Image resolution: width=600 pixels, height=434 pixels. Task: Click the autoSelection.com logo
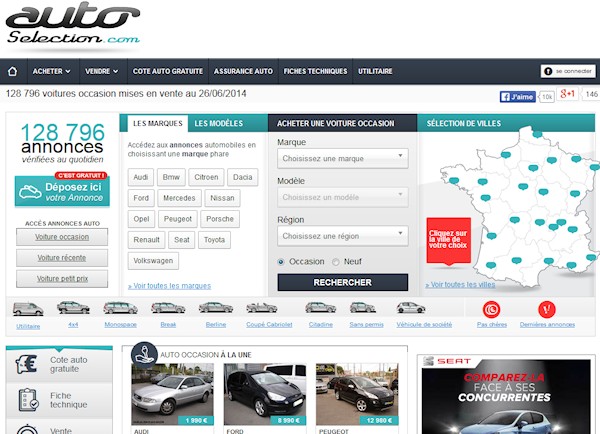73,24
